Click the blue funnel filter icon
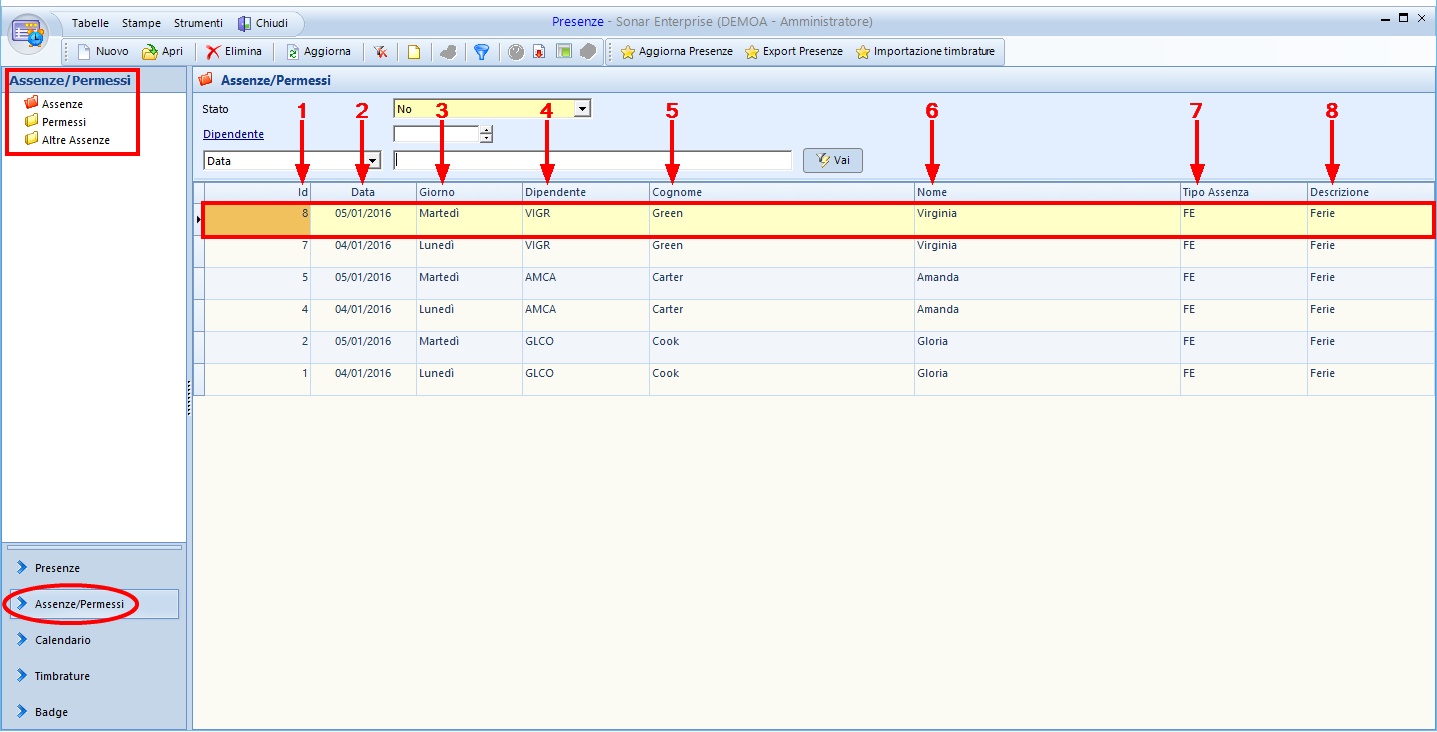1437x732 pixels. (481, 52)
